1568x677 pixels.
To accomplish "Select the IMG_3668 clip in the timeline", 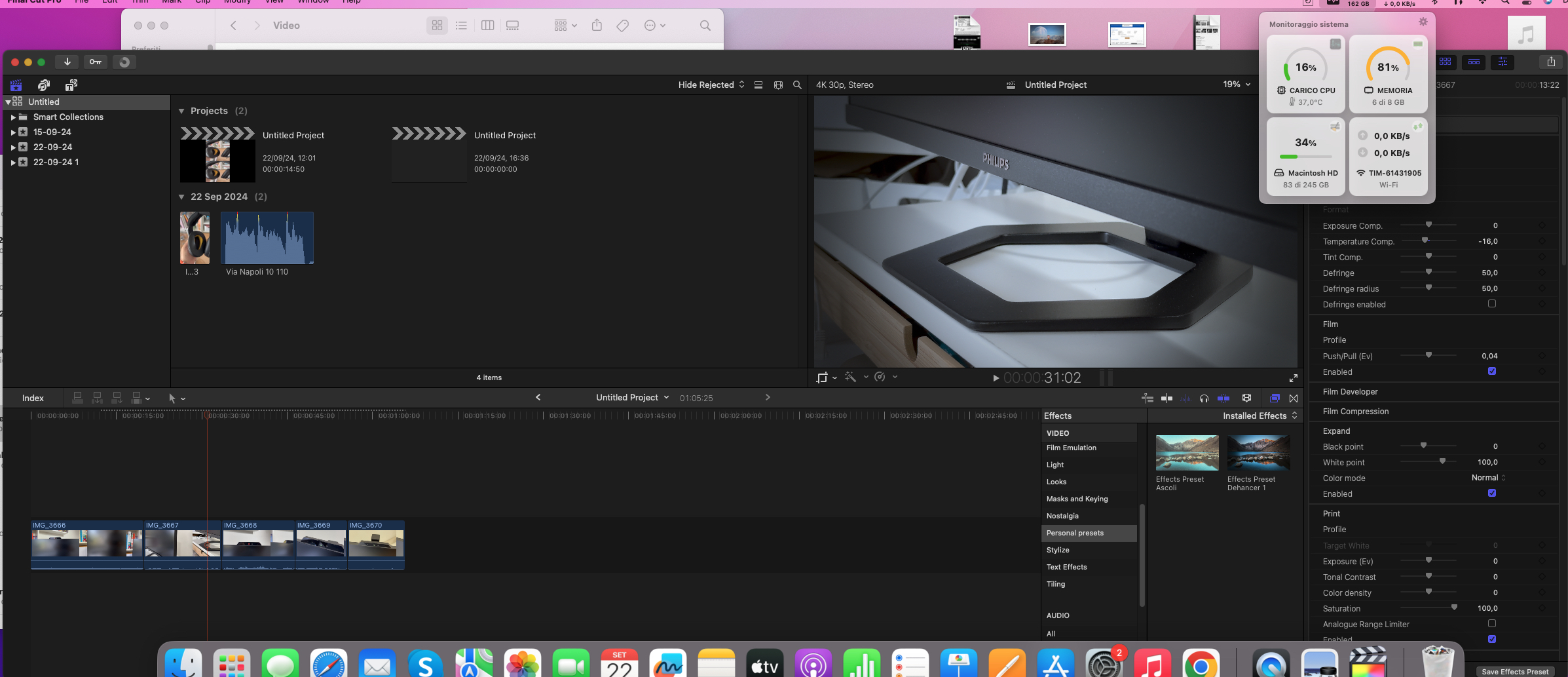I will coord(258,544).
